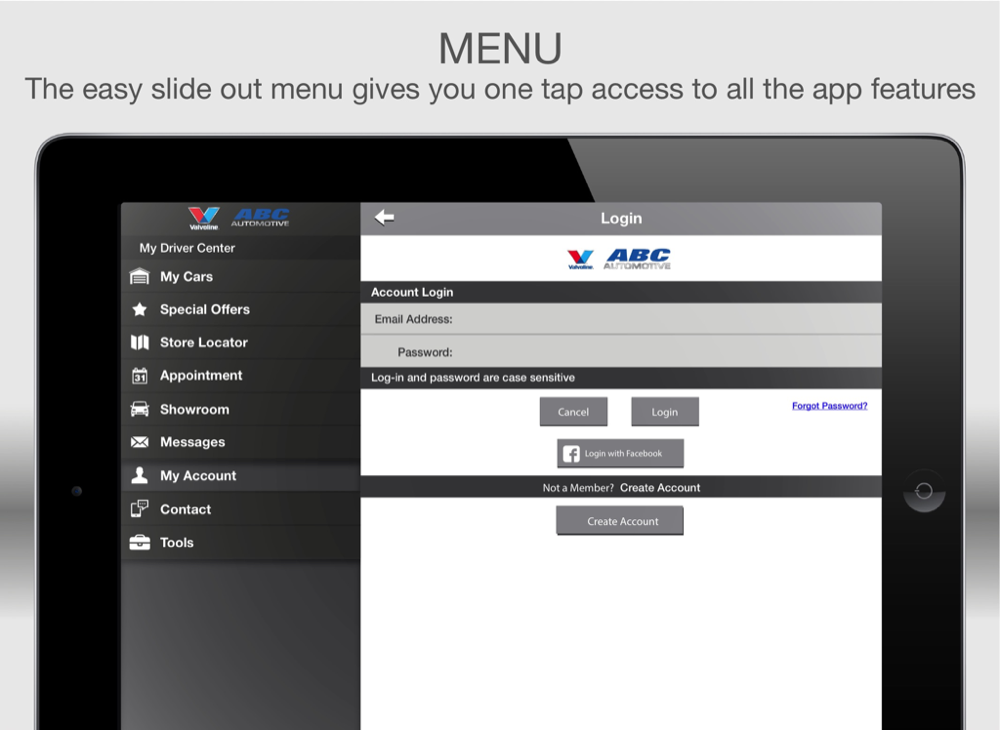
Task: Click the Facebook logo on login button
Action: pyautogui.click(x=571, y=454)
